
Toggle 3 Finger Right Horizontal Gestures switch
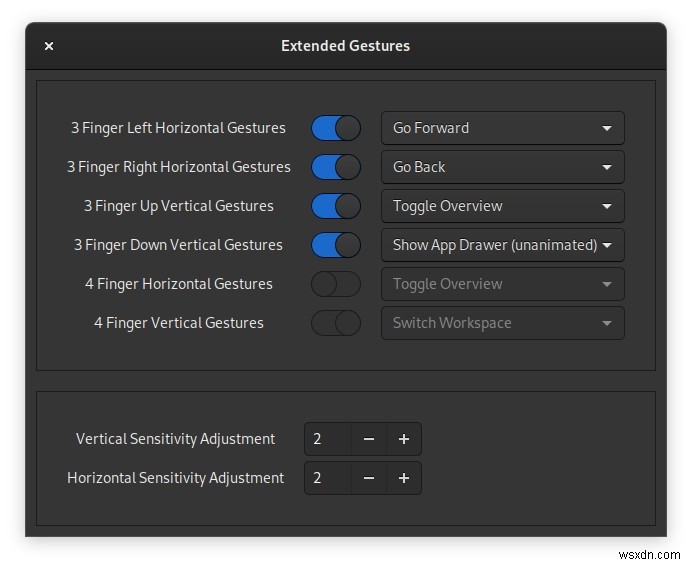[336, 167]
